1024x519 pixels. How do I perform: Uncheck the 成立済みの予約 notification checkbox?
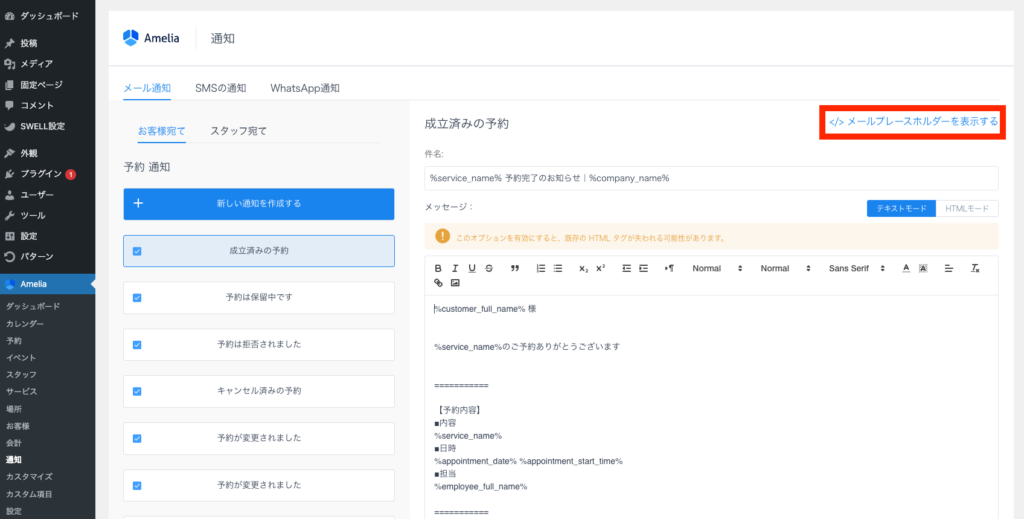[137, 251]
